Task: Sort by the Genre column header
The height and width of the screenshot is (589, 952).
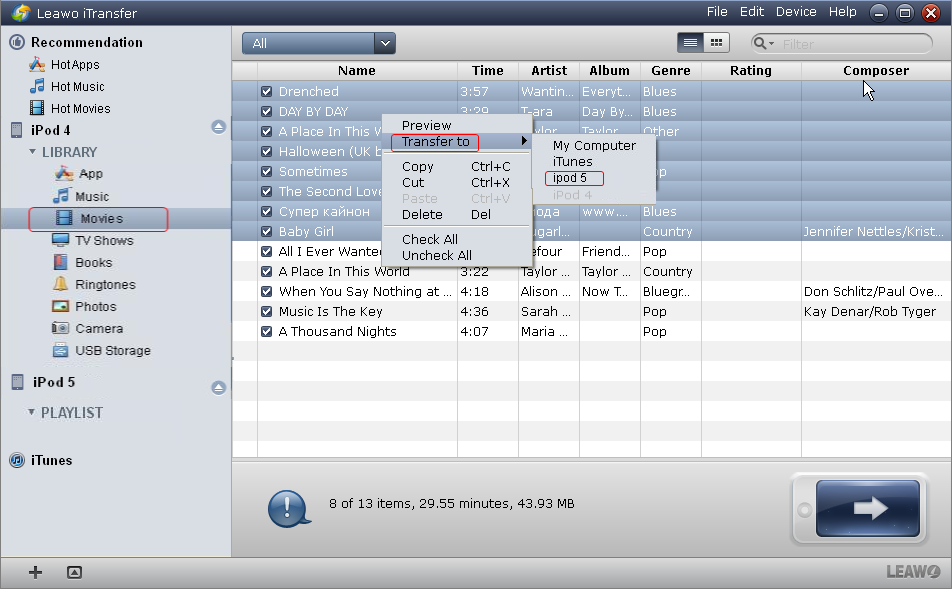Action: (x=671, y=70)
